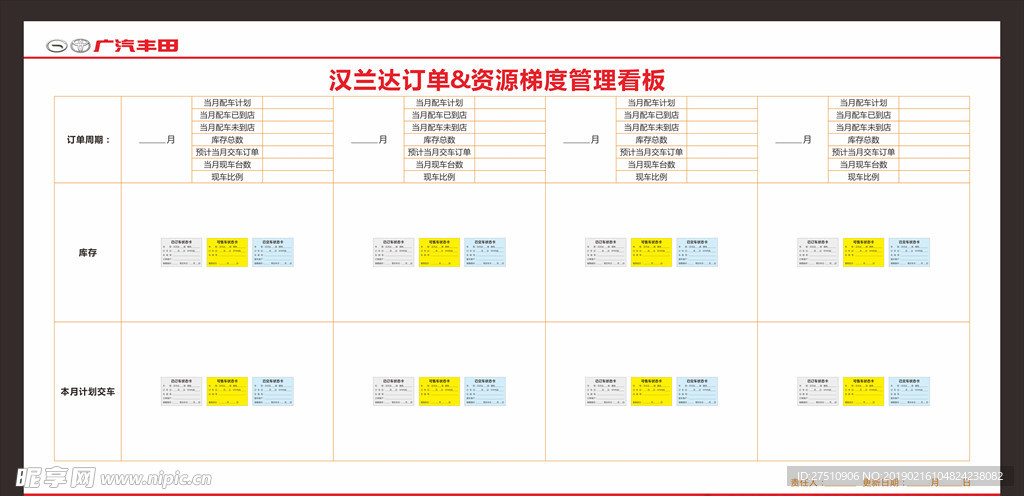Click the 订单周期： row header
Image resolution: width=1024 pixels, height=496 pixels.
(x=88, y=140)
